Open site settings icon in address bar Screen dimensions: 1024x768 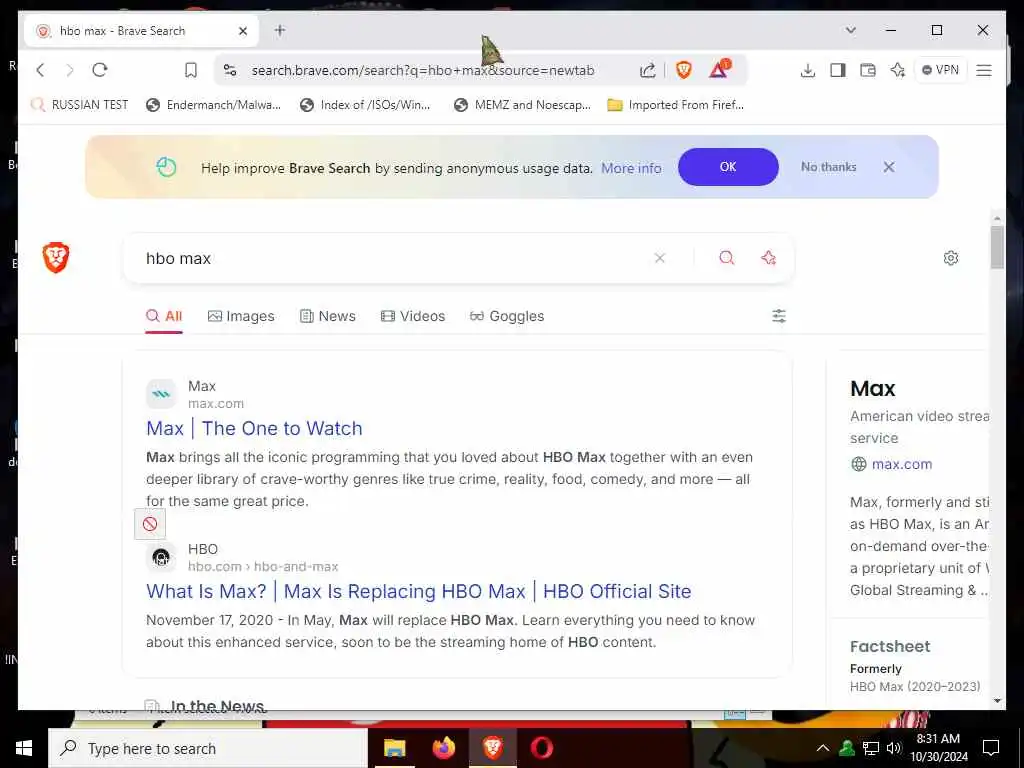click(230, 70)
